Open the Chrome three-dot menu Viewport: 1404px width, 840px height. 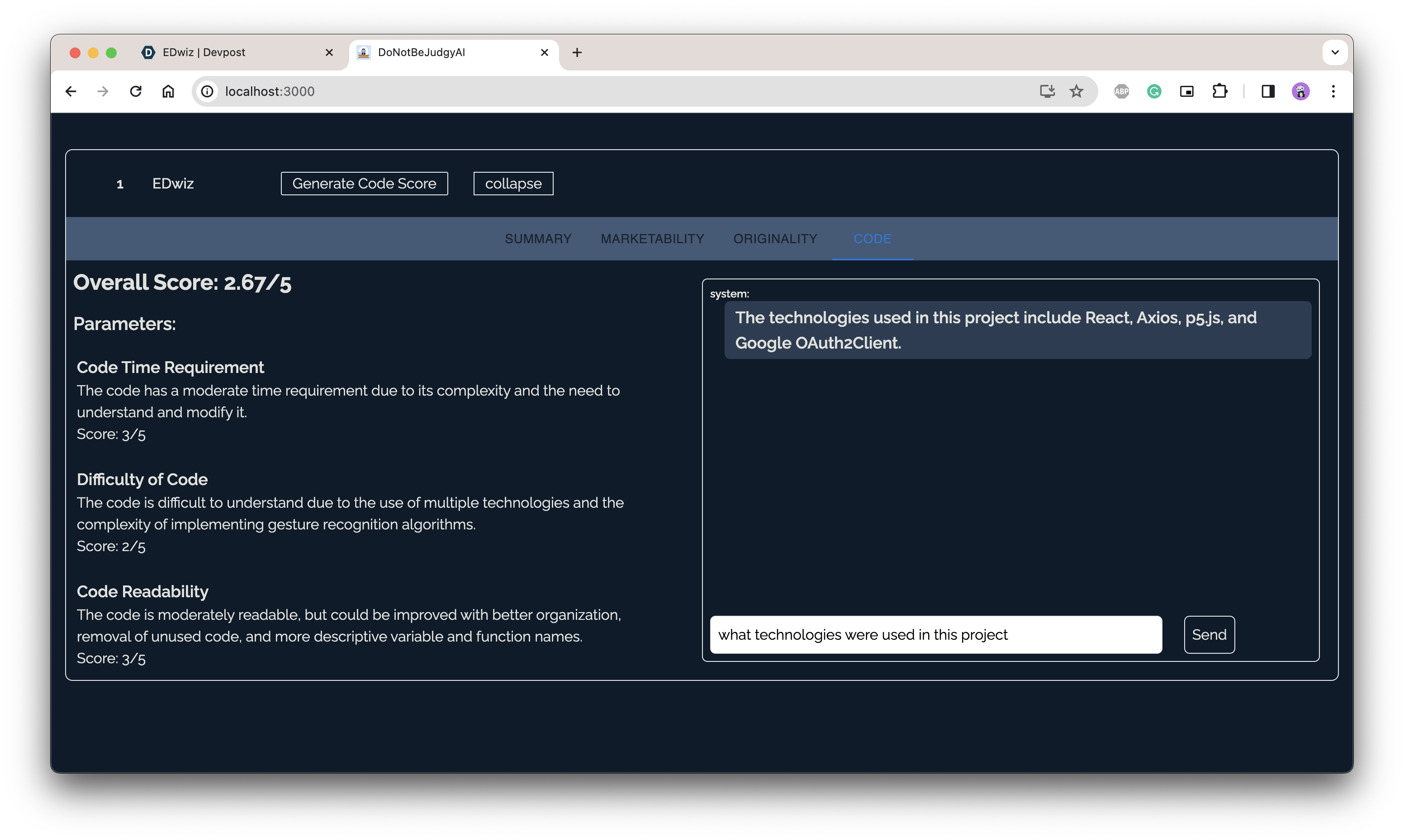(x=1333, y=91)
